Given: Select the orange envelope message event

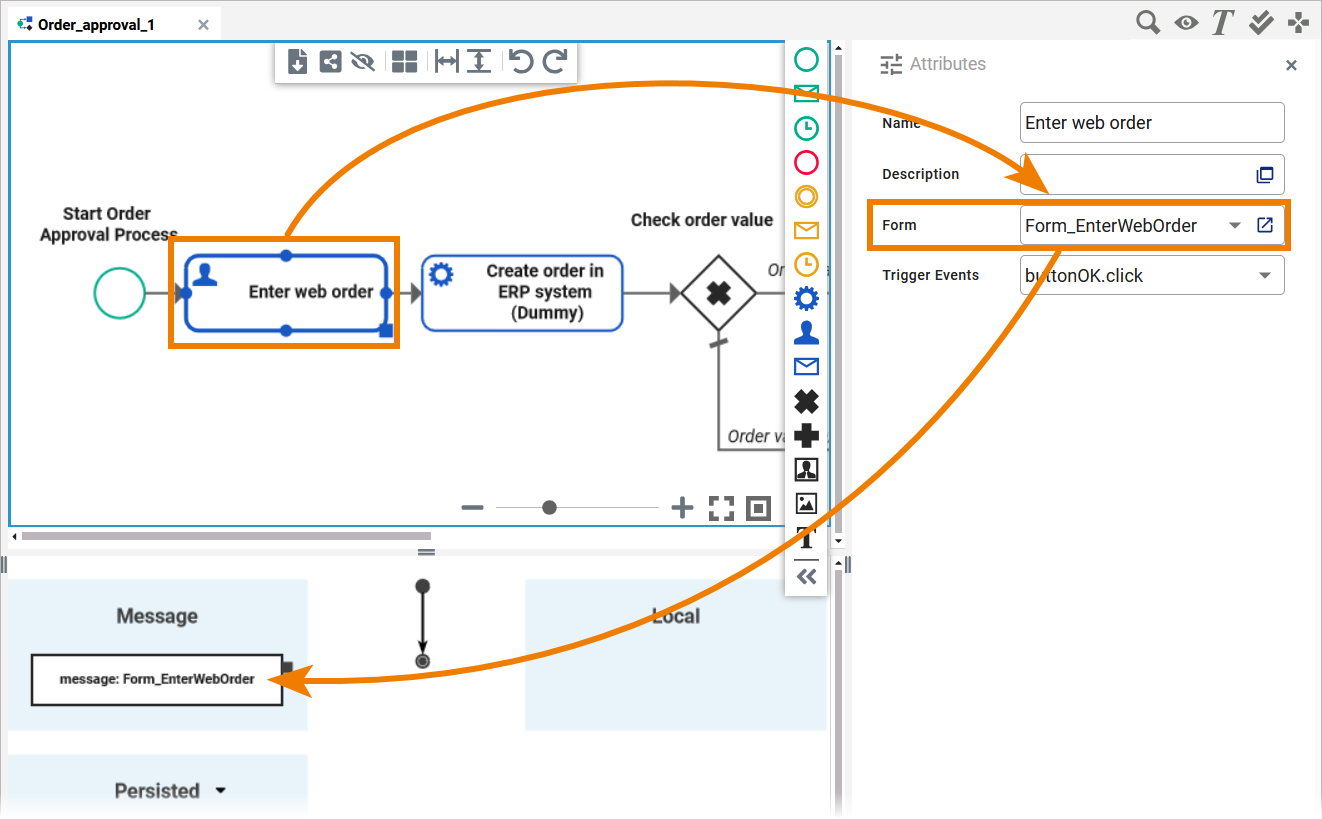Looking at the screenshot, I should (x=806, y=230).
